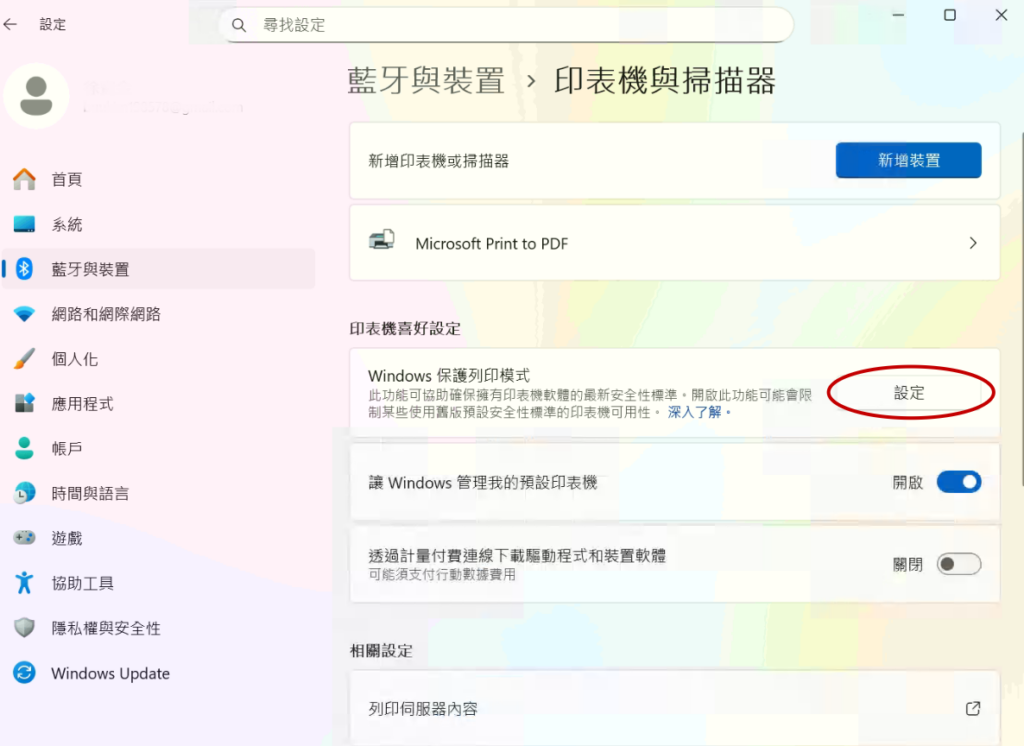Screen dimensions: 1024x746
Task: Enable 透過計量付費連線下載驅動程式 toggle
Action: pos(958,564)
